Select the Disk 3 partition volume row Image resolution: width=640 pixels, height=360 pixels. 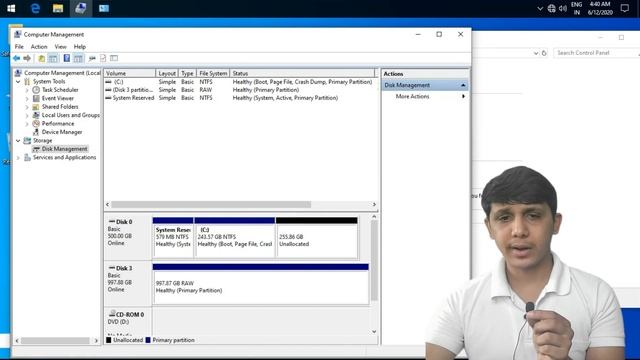click(x=240, y=90)
